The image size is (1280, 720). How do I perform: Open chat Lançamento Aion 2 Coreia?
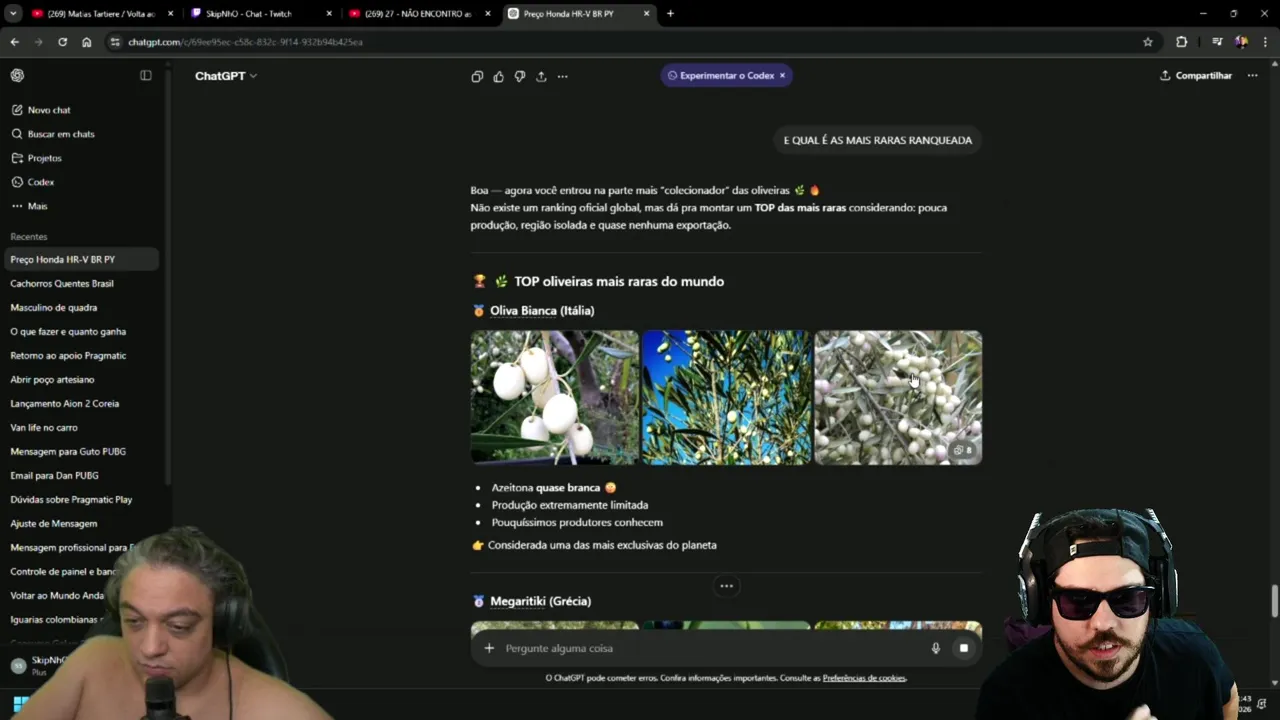[x=65, y=403]
